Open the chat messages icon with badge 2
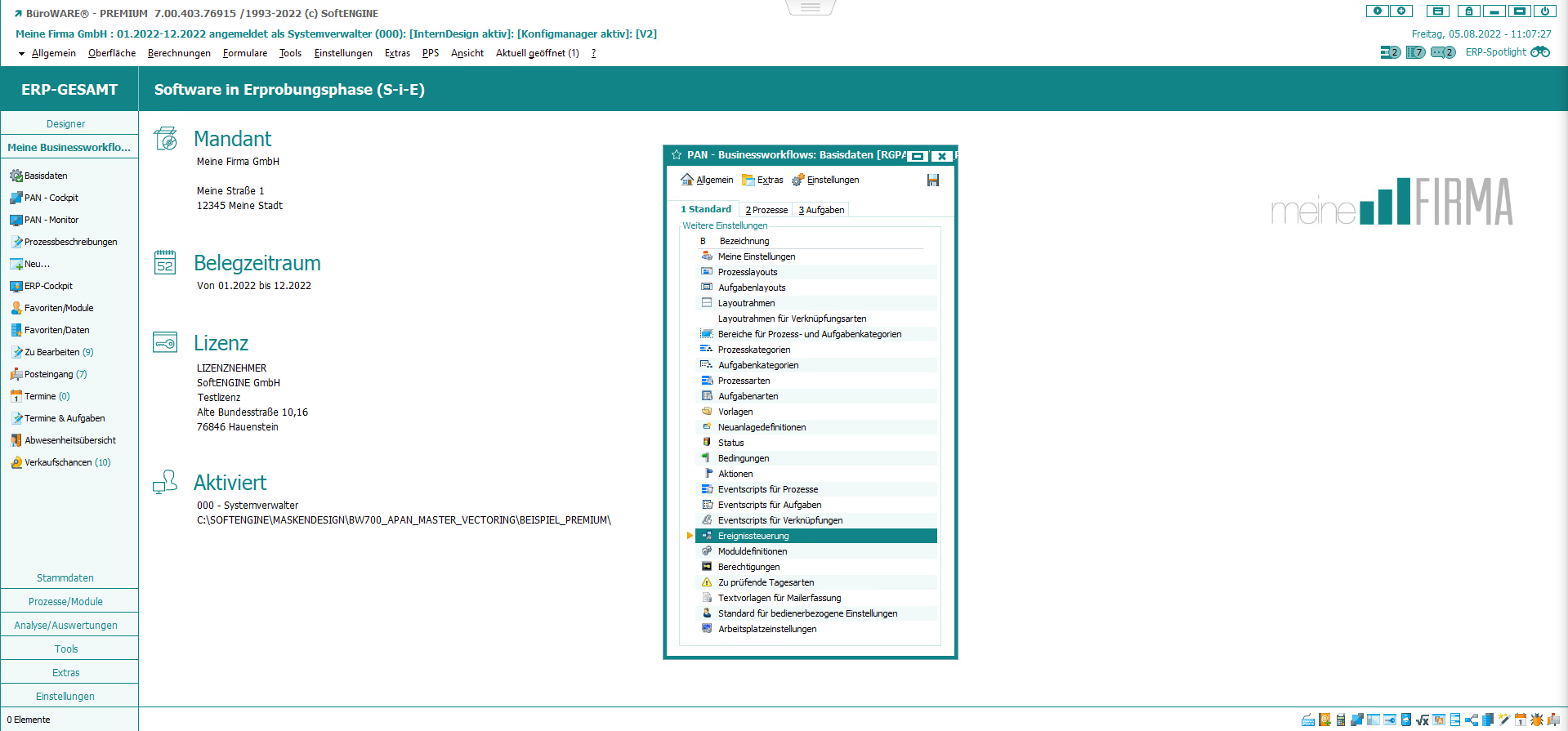This screenshot has height=731, width=1568. coord(1442,52)
